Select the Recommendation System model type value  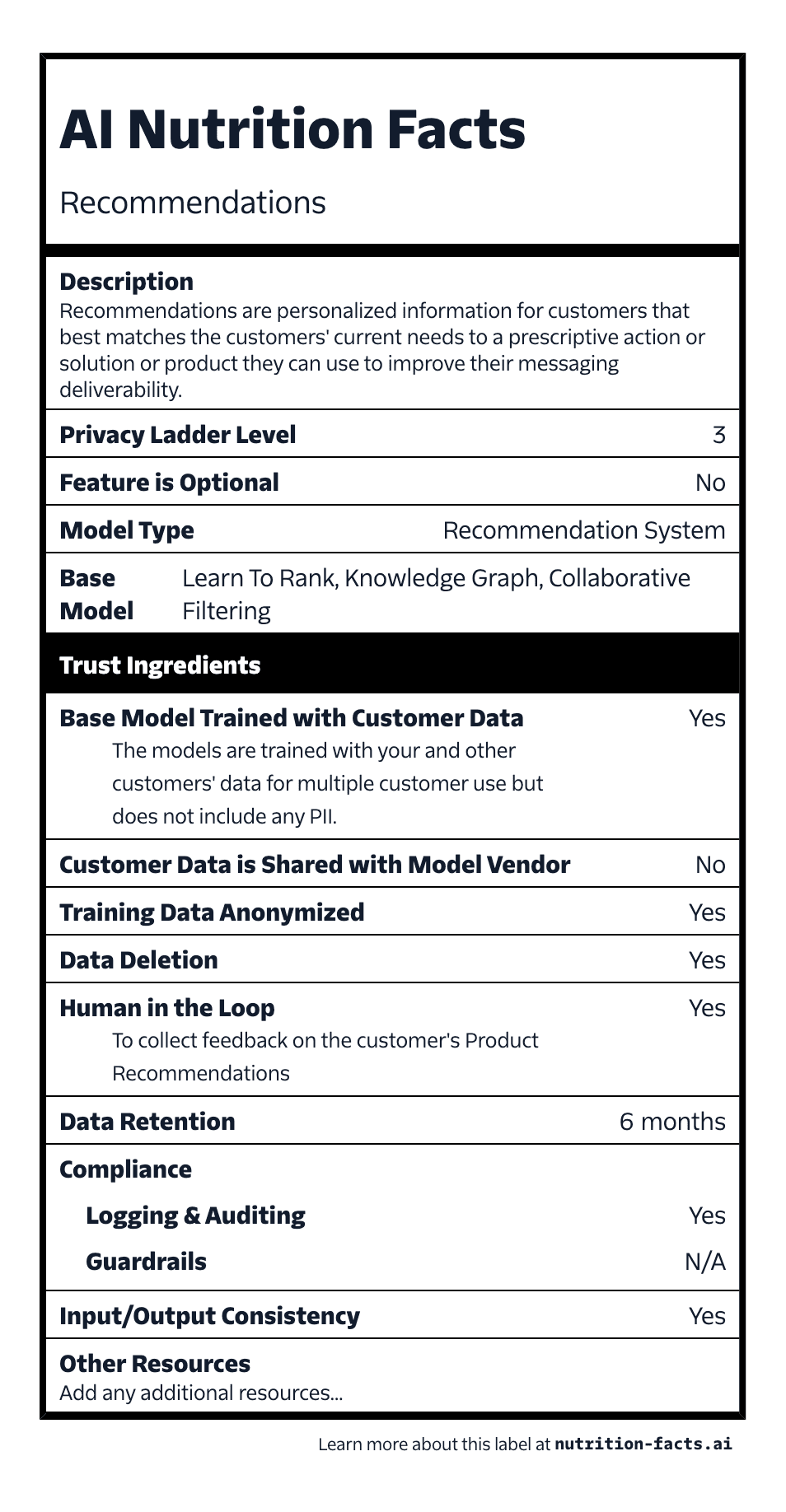coord(583,530)
